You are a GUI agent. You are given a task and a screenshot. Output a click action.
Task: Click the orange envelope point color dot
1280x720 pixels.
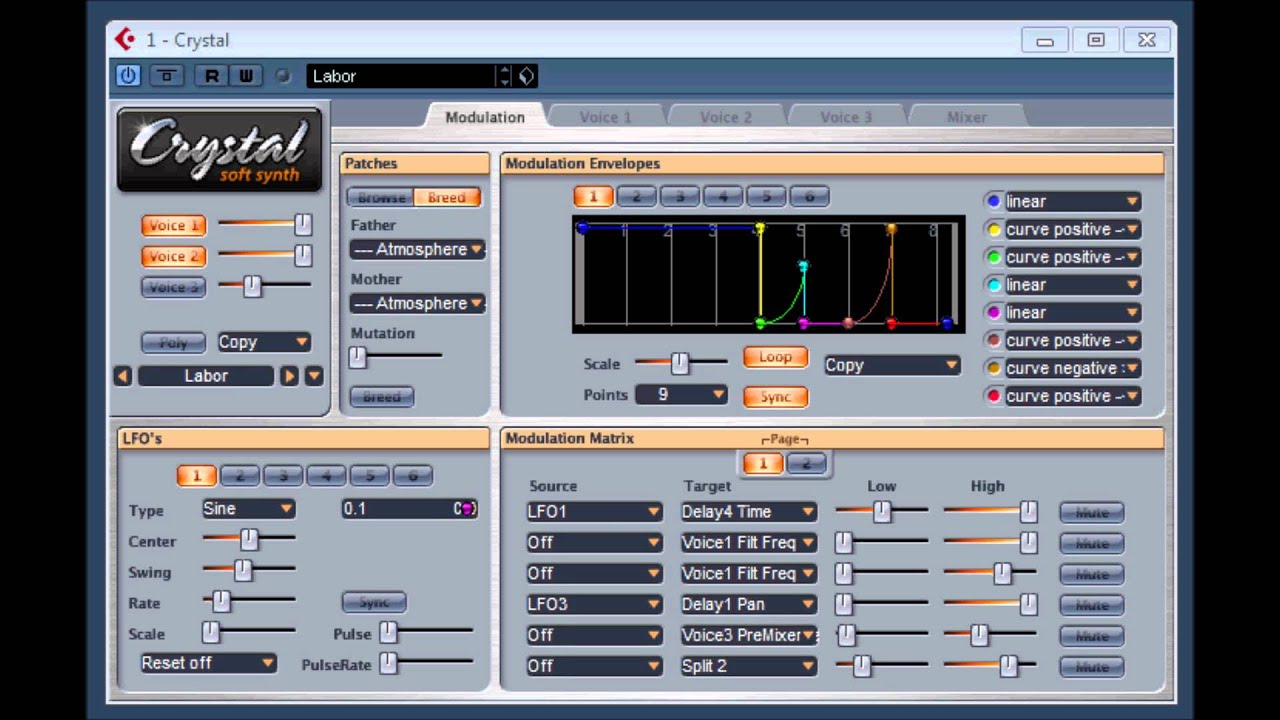tap(994, 368)
